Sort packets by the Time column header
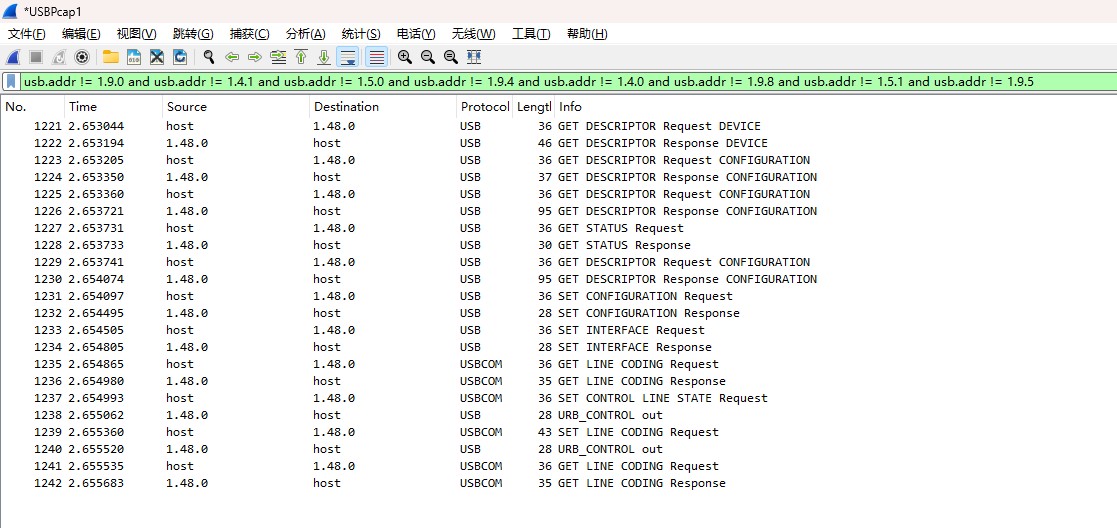 tap(84, 107)
